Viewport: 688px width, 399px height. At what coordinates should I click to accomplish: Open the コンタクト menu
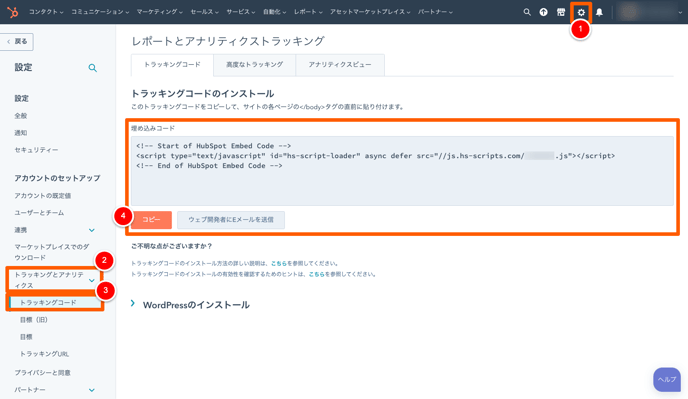46,12
